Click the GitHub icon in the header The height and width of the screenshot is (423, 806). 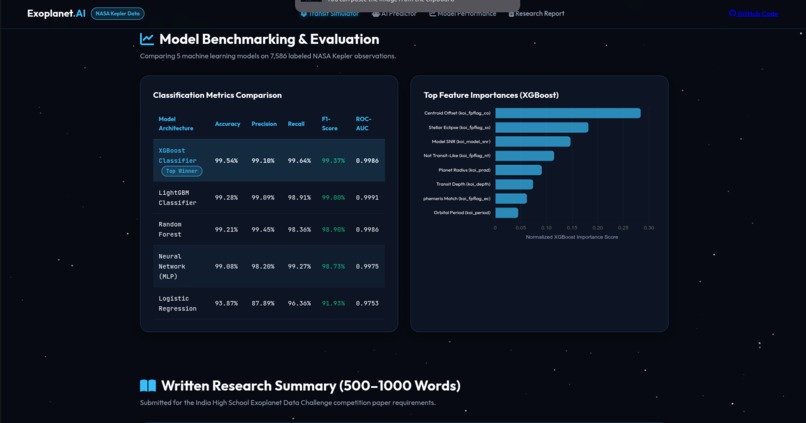tap(732, 13)
